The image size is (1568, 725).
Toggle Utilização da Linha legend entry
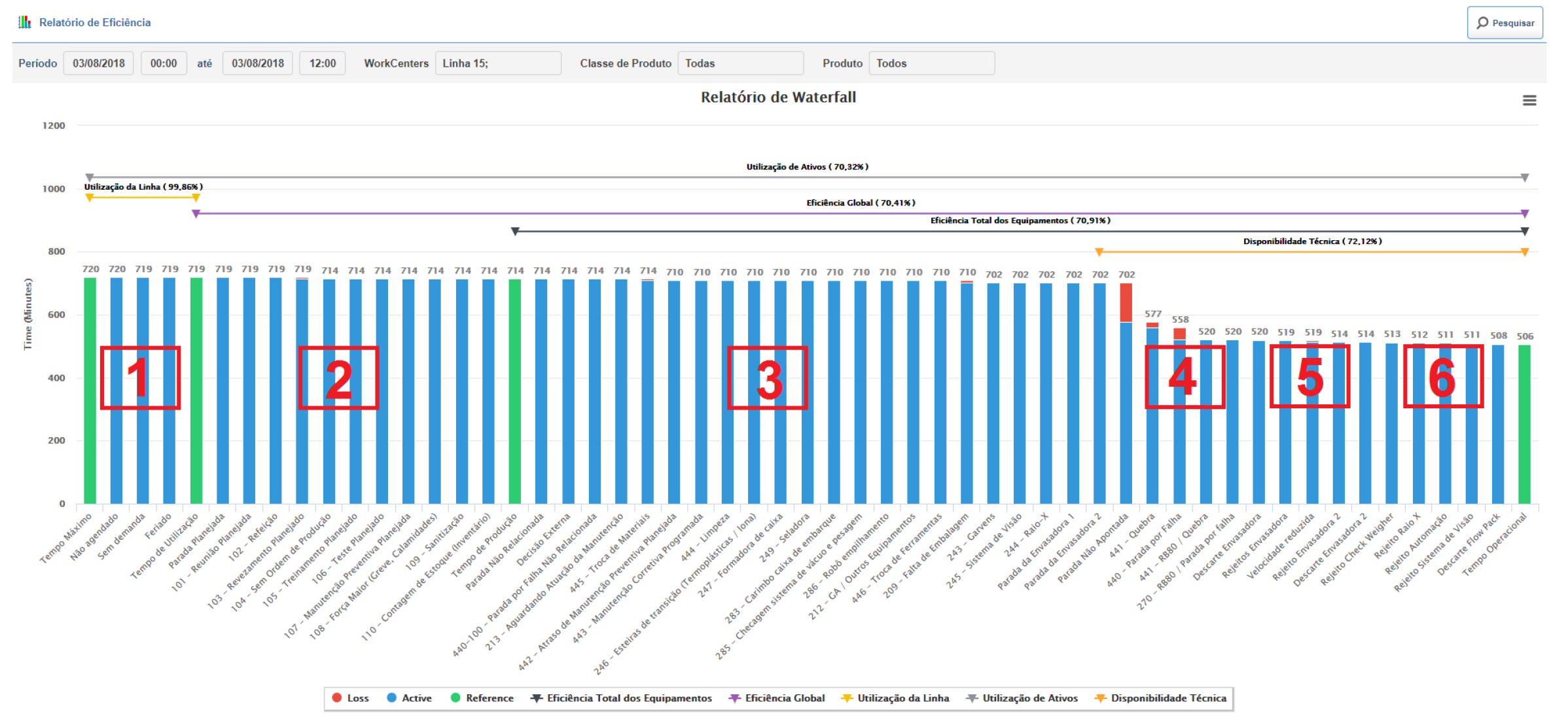click(902, 698)
